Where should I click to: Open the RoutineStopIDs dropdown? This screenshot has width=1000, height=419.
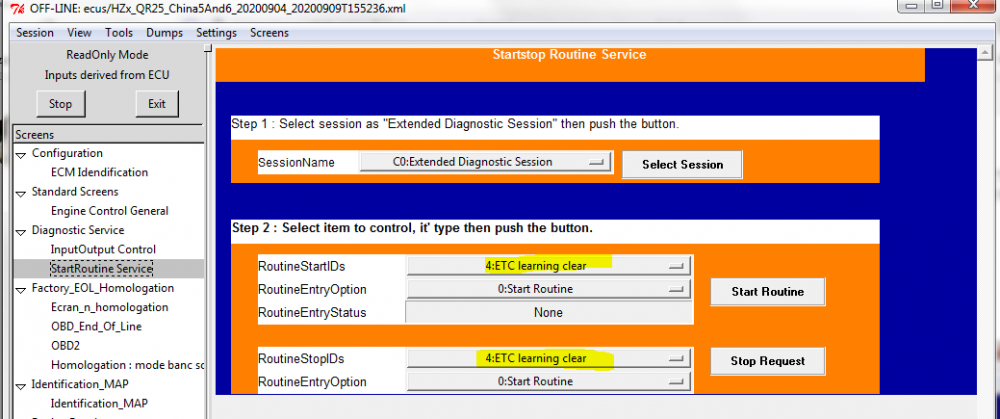(548, 358)
